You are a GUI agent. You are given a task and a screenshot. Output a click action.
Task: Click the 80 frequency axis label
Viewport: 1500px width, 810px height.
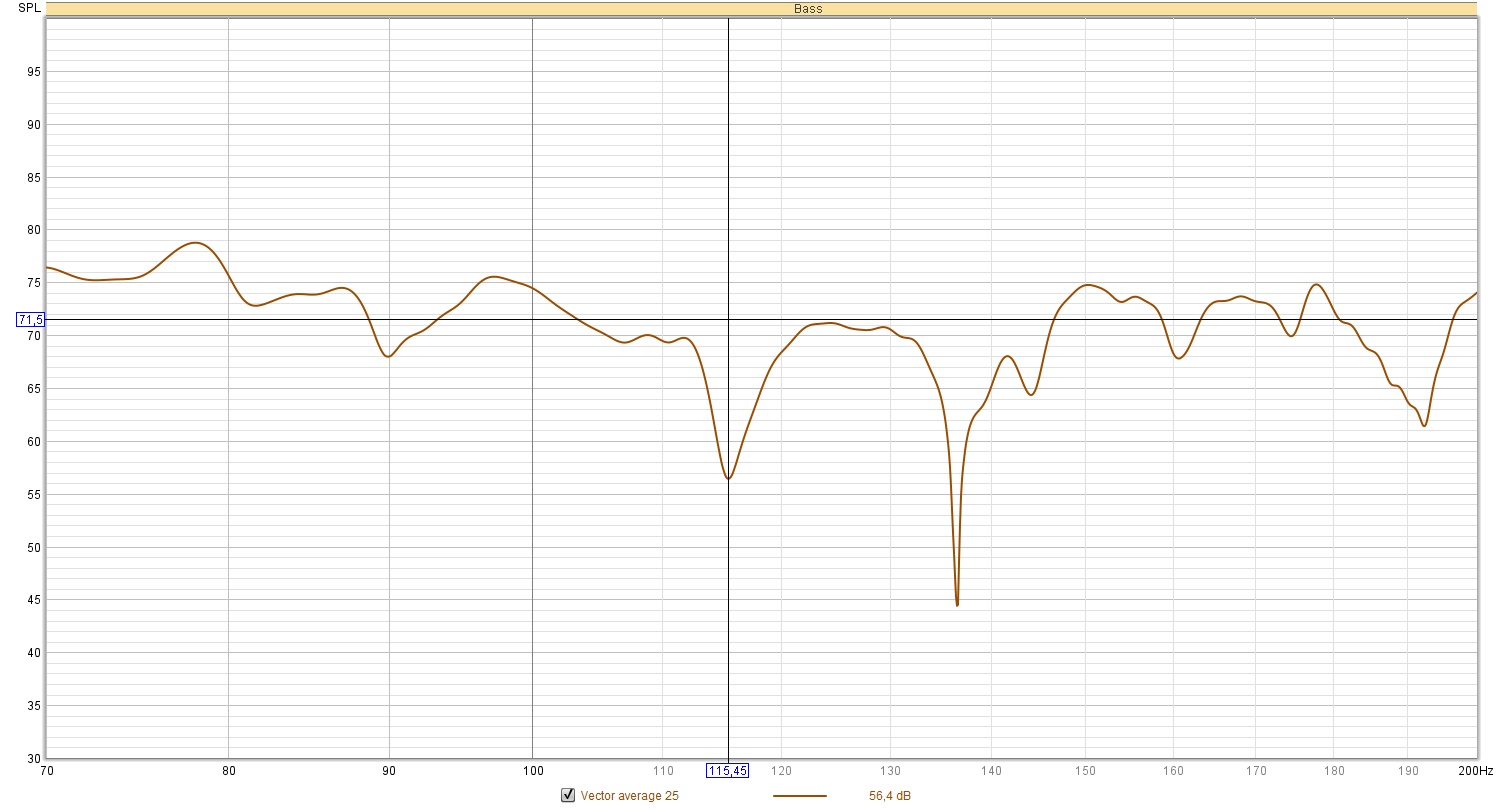click(x=228, y=771)
